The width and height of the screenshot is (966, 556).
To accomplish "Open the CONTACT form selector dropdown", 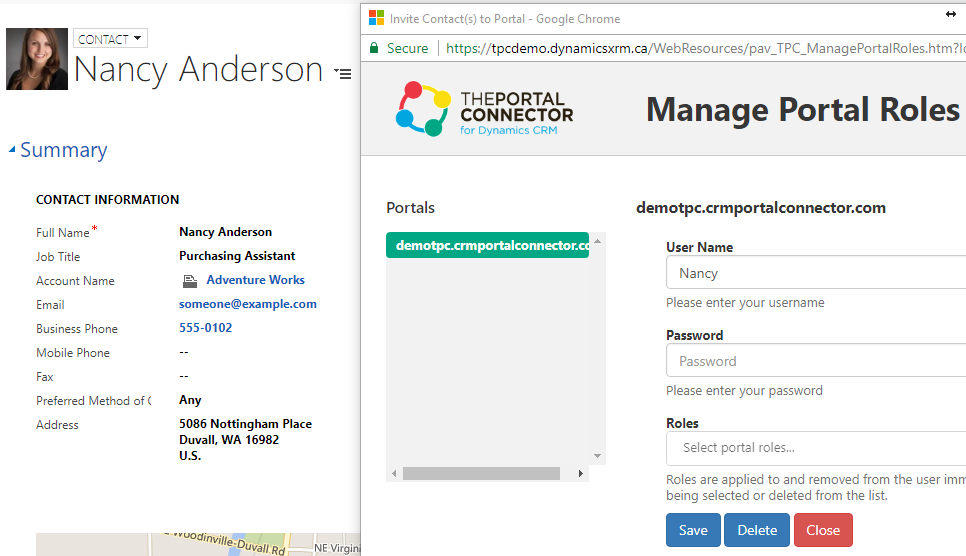I will coord(110,39).
